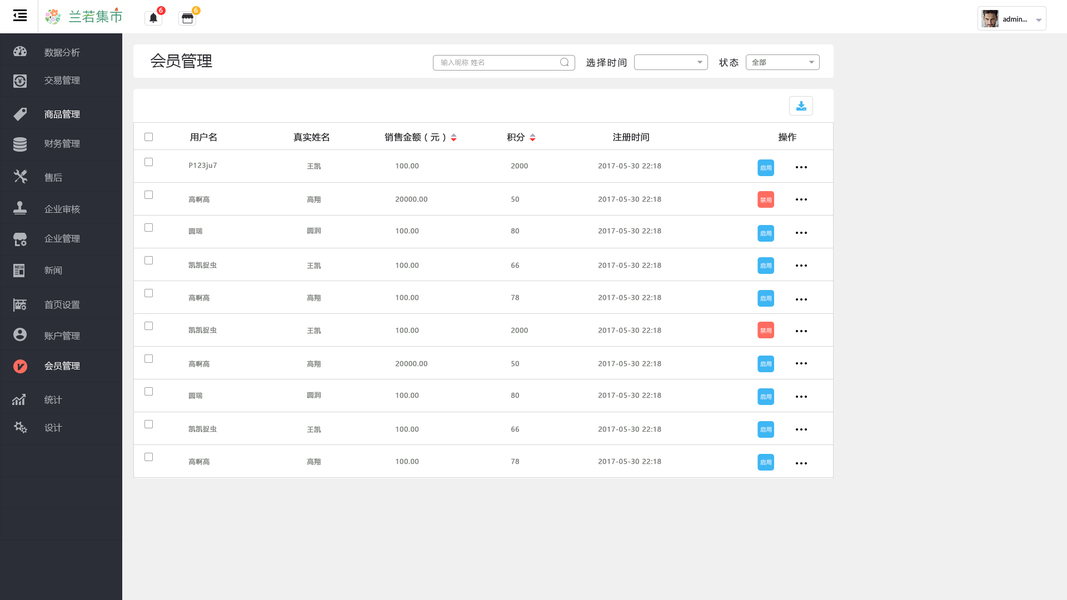Go to 账户管理 in sidebar

coord(61,335)
